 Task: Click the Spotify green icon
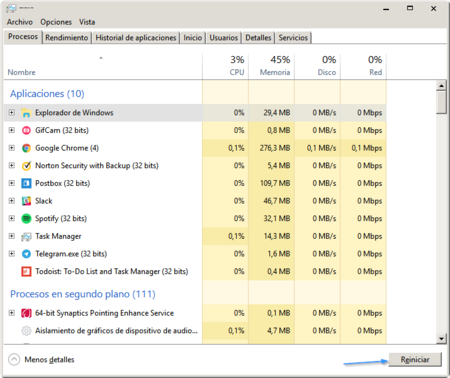26,219
